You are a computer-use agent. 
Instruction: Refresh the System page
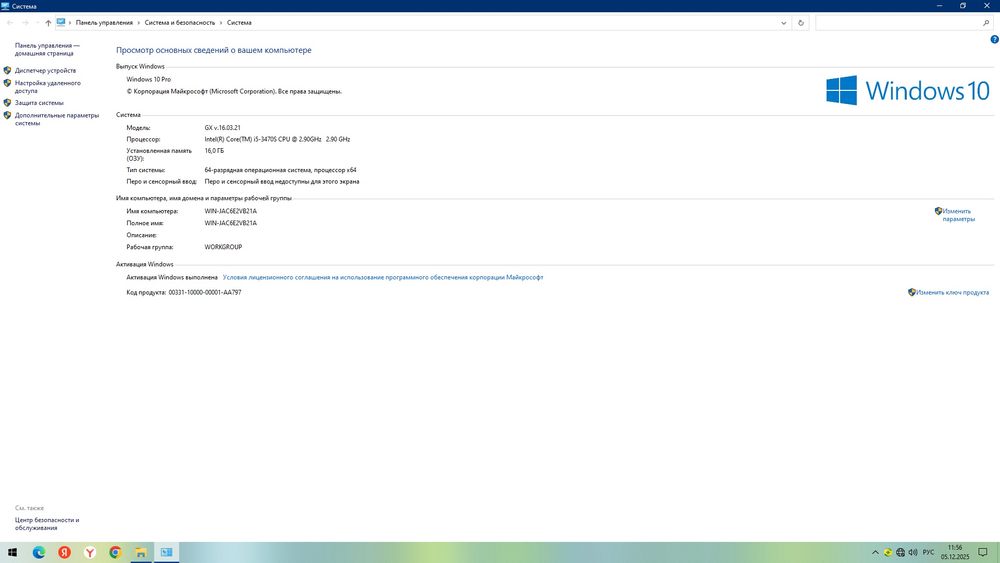[x=801, y=22]
